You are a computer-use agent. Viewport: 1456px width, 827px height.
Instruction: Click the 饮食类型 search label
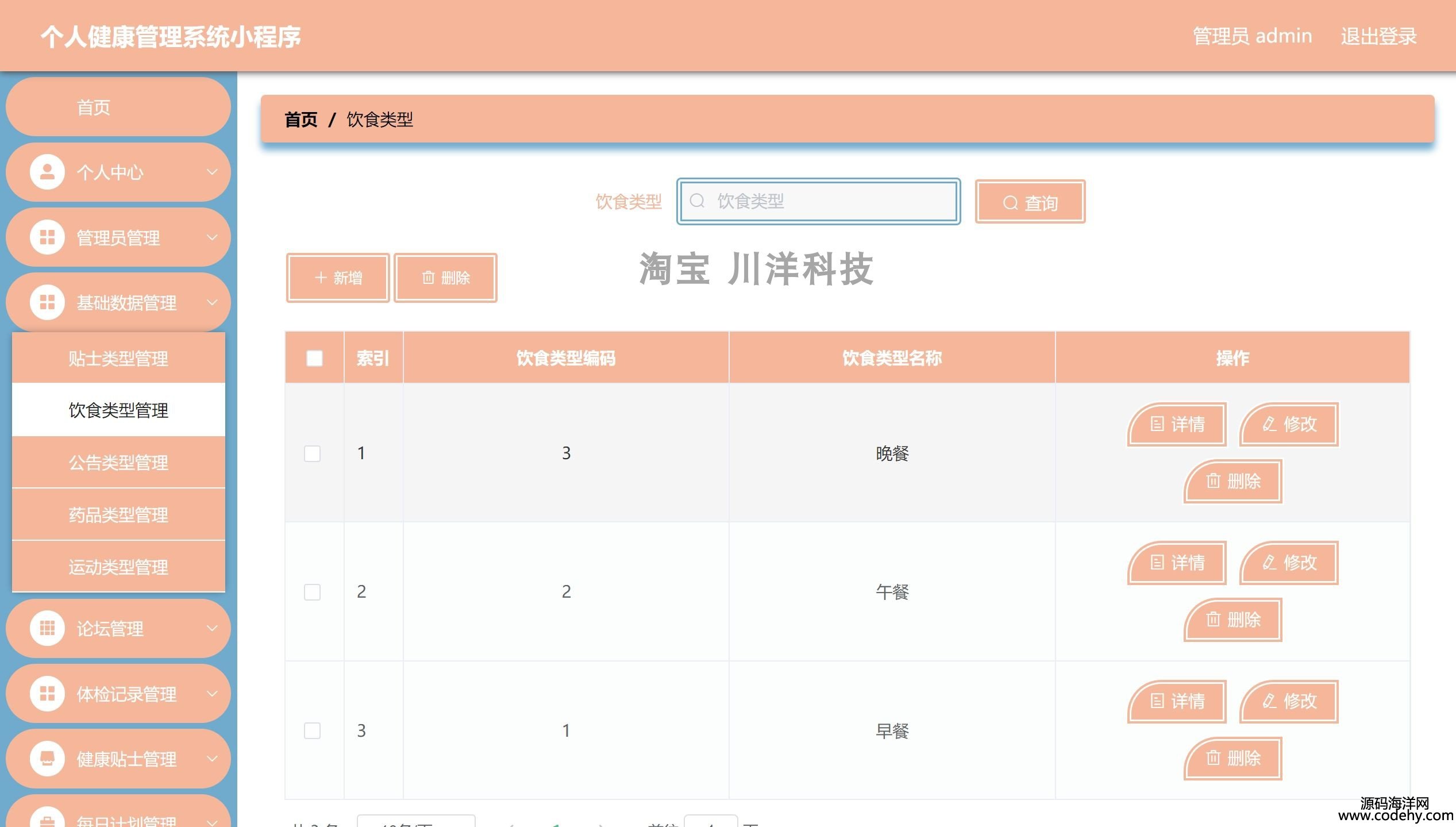[629, 202]
